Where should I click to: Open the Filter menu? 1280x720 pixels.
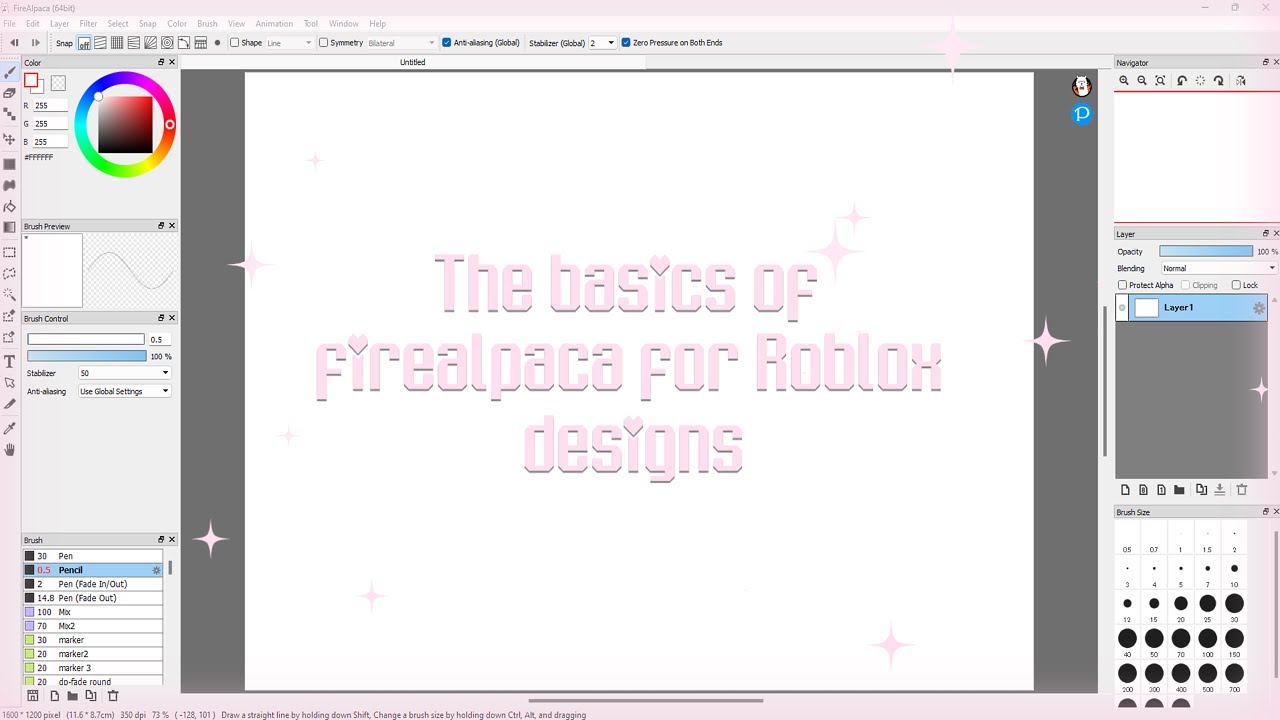(x=88, y=23)
